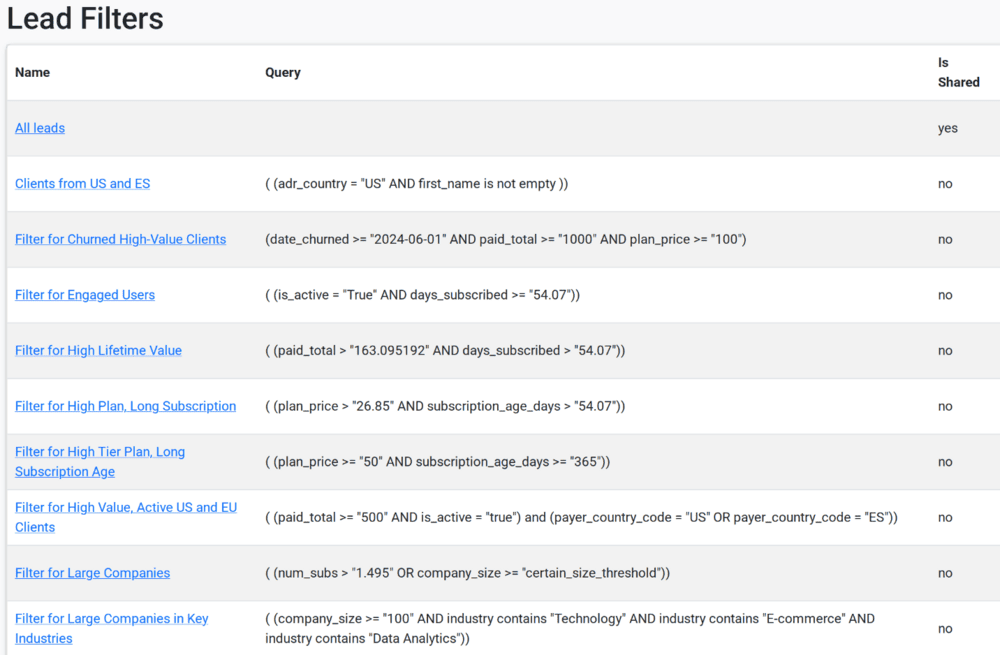
Task: Click the payer_country_code query text
Action: tap(580, 517)
